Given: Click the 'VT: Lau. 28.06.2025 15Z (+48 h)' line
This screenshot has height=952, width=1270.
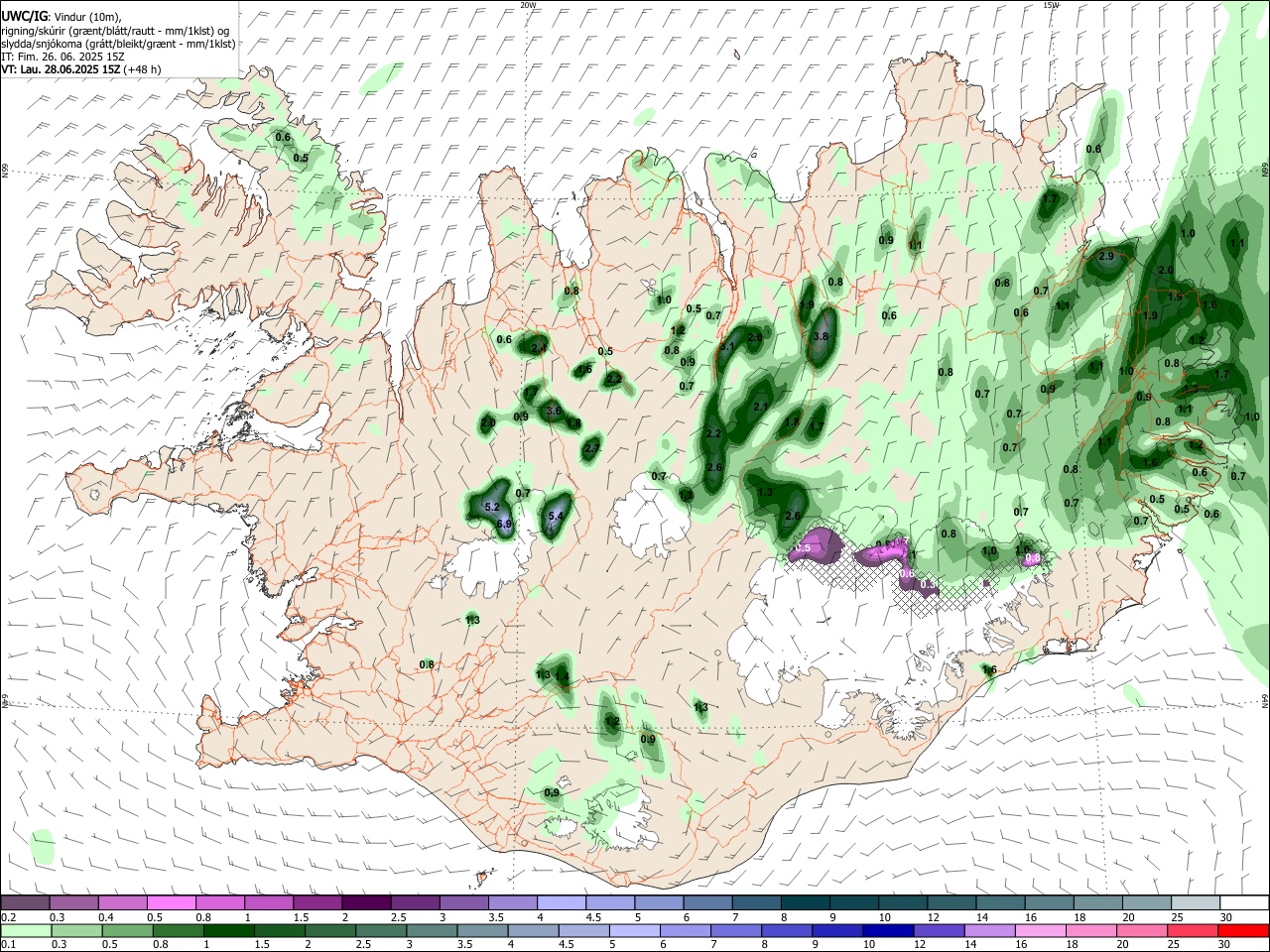Looking at the screenshot, I should 81,69.
